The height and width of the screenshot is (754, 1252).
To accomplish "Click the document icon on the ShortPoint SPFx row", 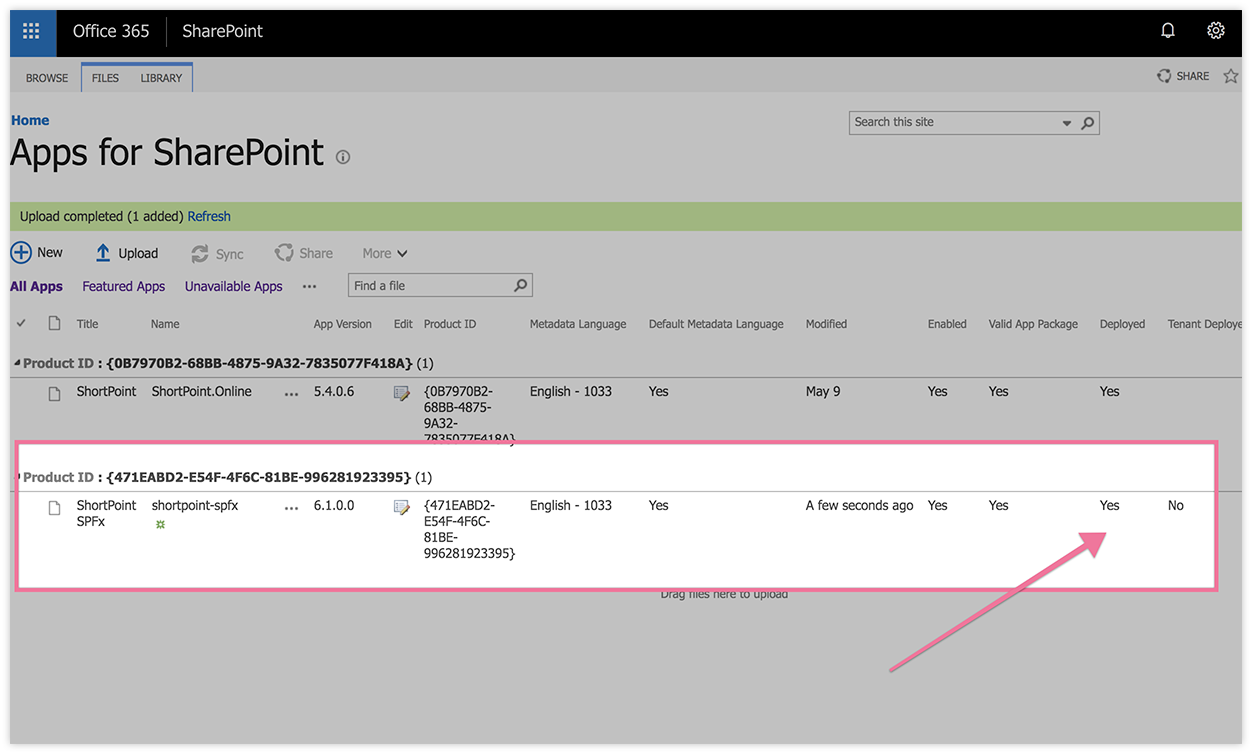I will [54, 506].
